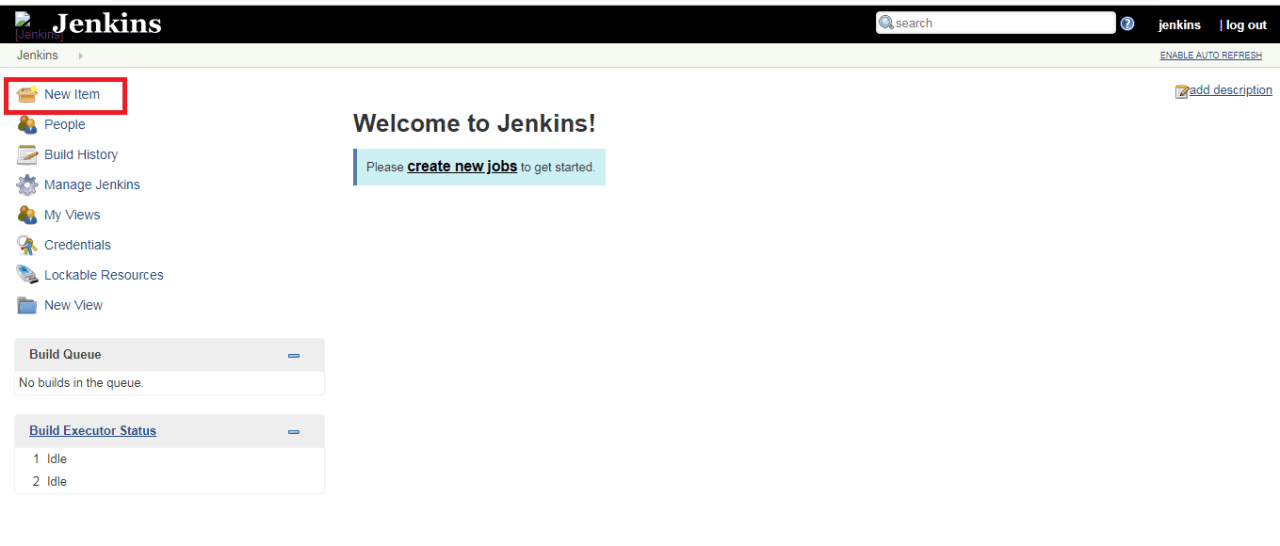Go to Manage Jenkins
This screenshot has width=1280, height=546.
point(92,184)
